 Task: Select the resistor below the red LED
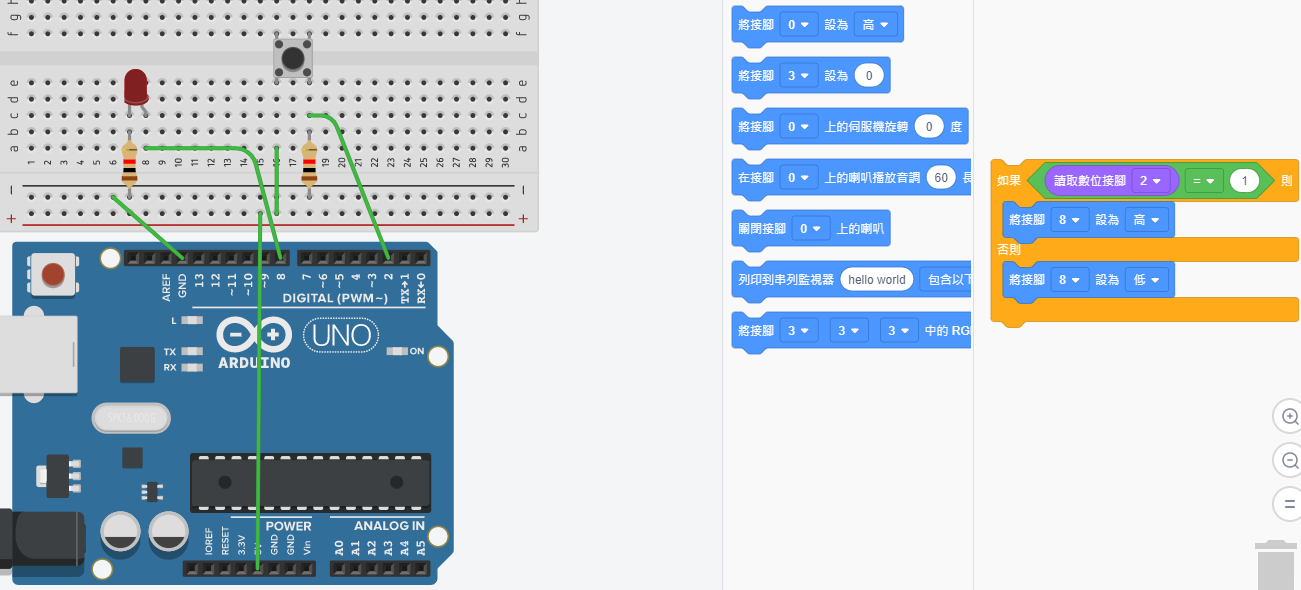point(130,164)
